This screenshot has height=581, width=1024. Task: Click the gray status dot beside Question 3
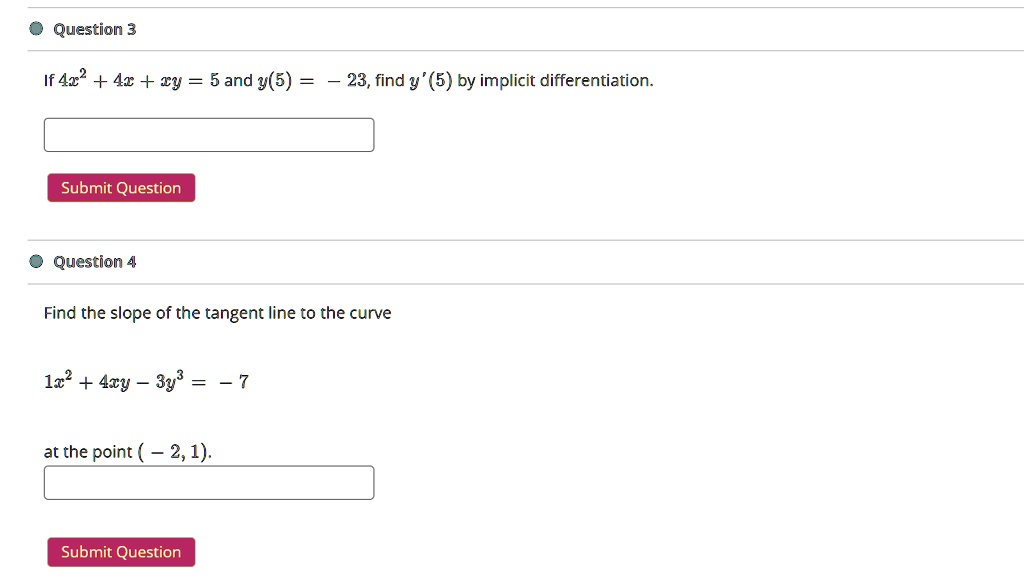click(x=37, y=28)
